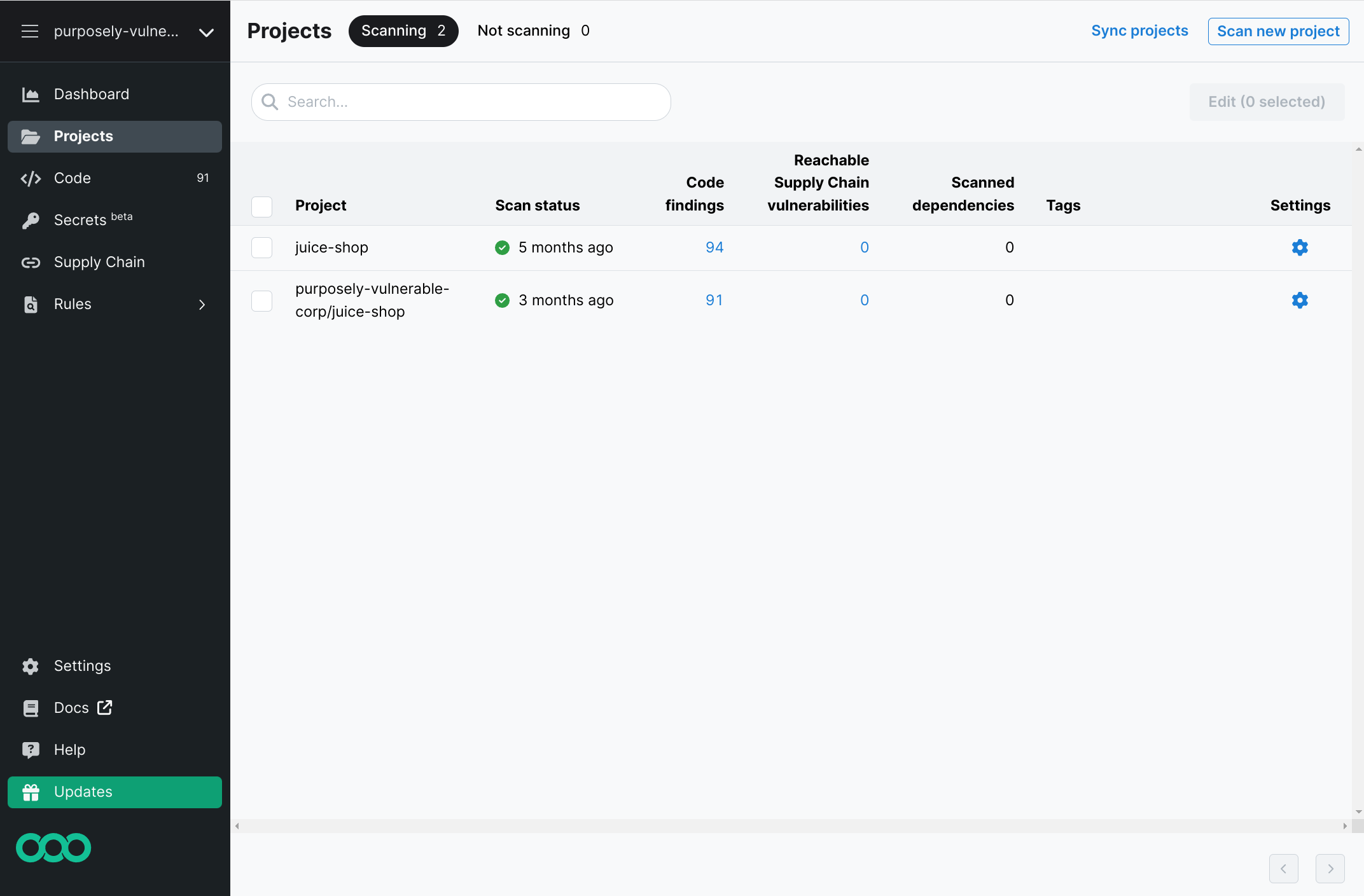
Task: Check the select-all projects checkbox
Action: (x=261, y=207)
